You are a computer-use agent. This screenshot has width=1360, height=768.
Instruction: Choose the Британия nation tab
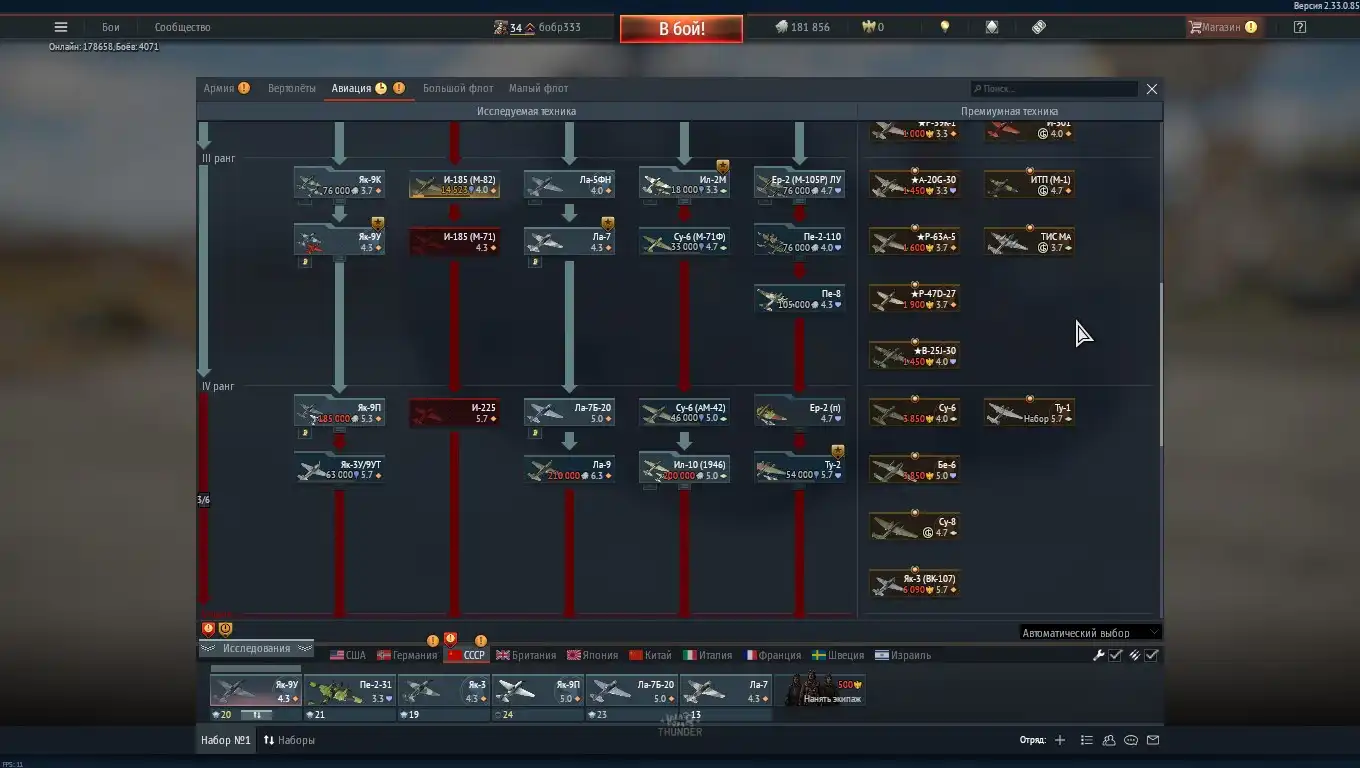tap(526, 656)
